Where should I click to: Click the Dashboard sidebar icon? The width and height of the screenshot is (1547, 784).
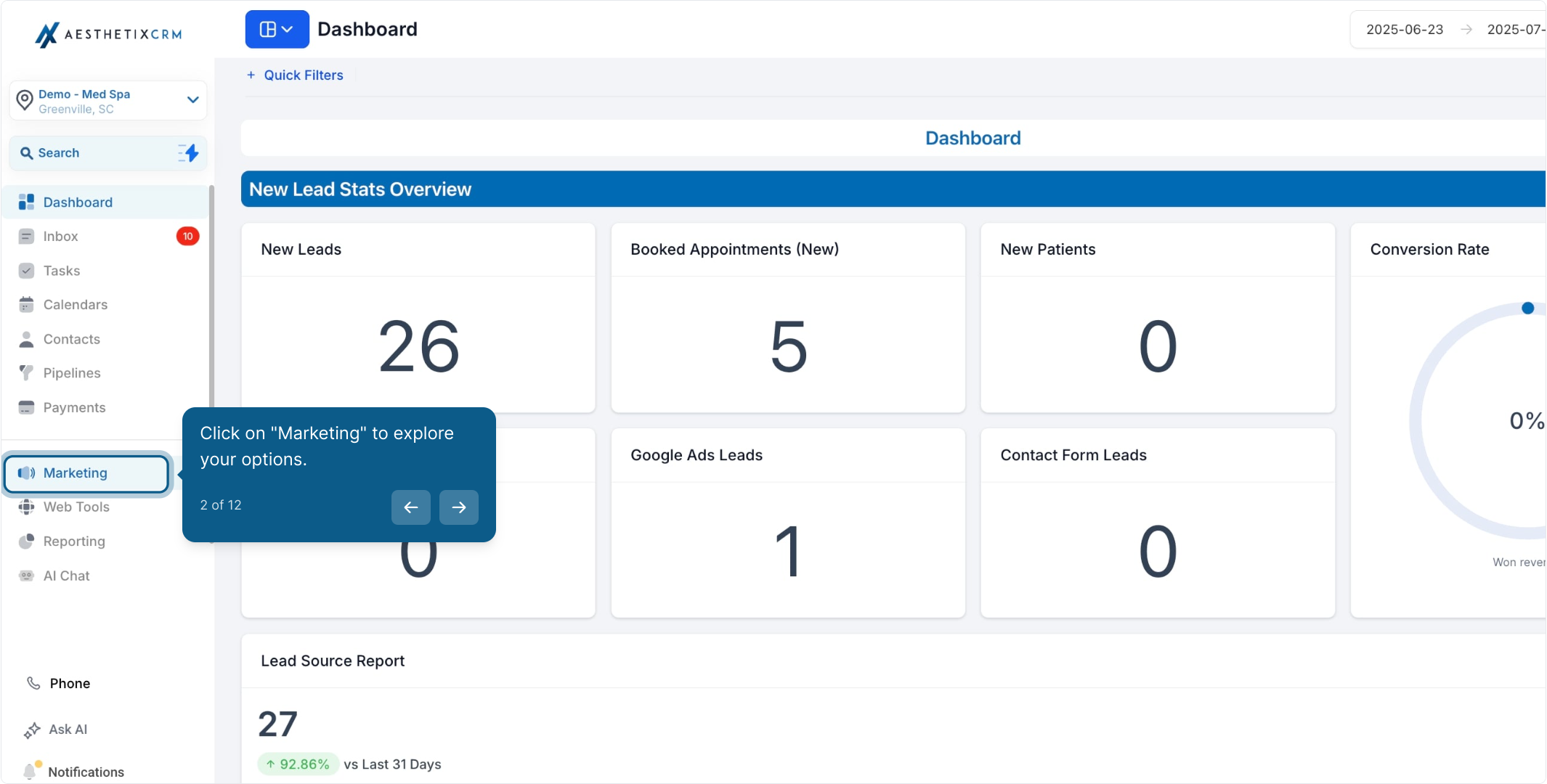coord(27,203)
